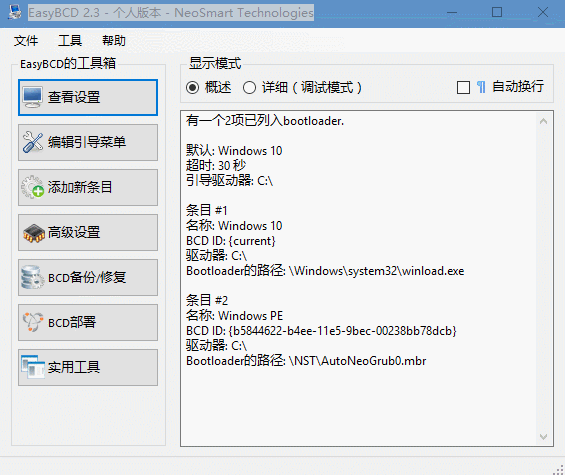Click the monitor icon beside 查看设置

pyautogui.click(x=32, y=97)
